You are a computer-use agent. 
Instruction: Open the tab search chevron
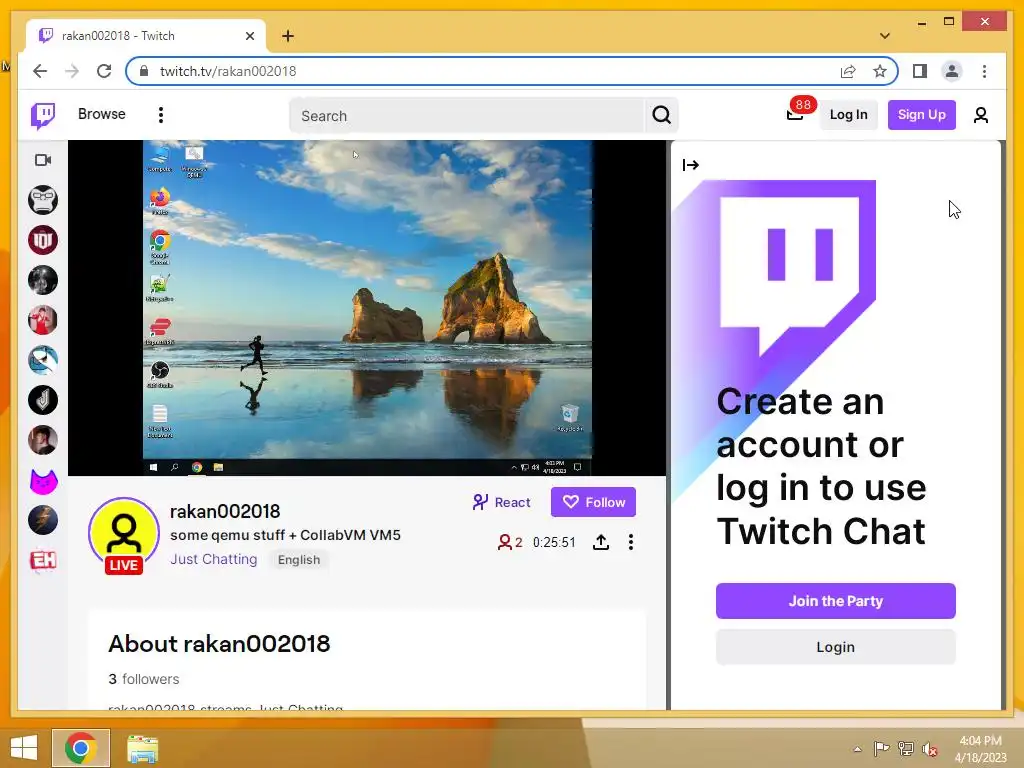coord(885,36)
